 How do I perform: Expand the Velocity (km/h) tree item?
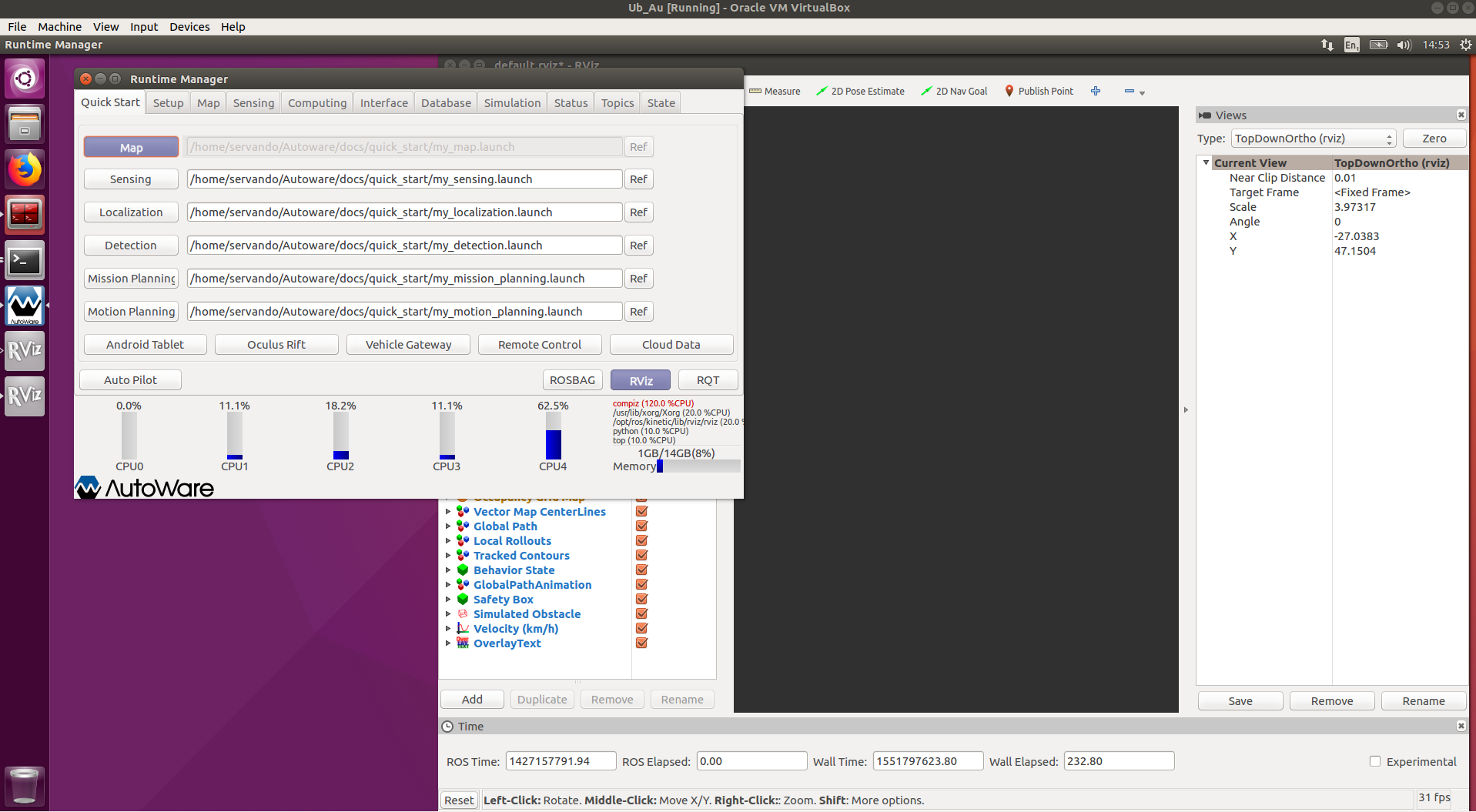[x=448, y=628]
